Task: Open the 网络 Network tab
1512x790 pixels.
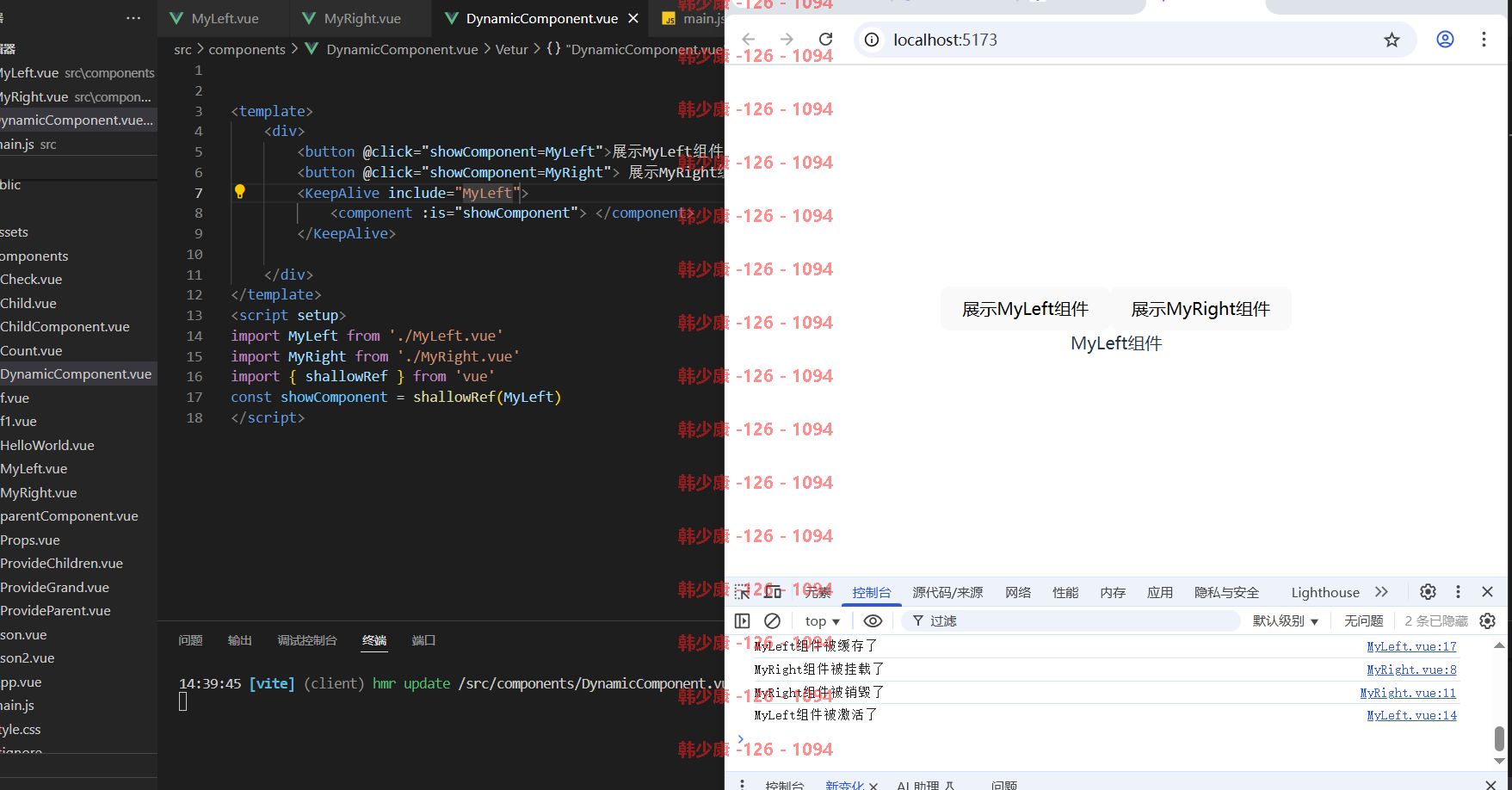Action: (x=1018, y=592)
